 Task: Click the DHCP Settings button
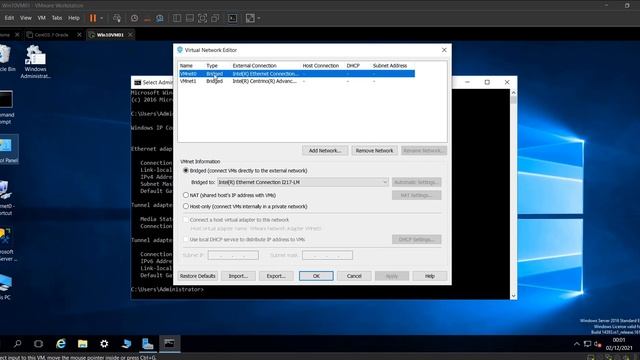coord(416,239)
